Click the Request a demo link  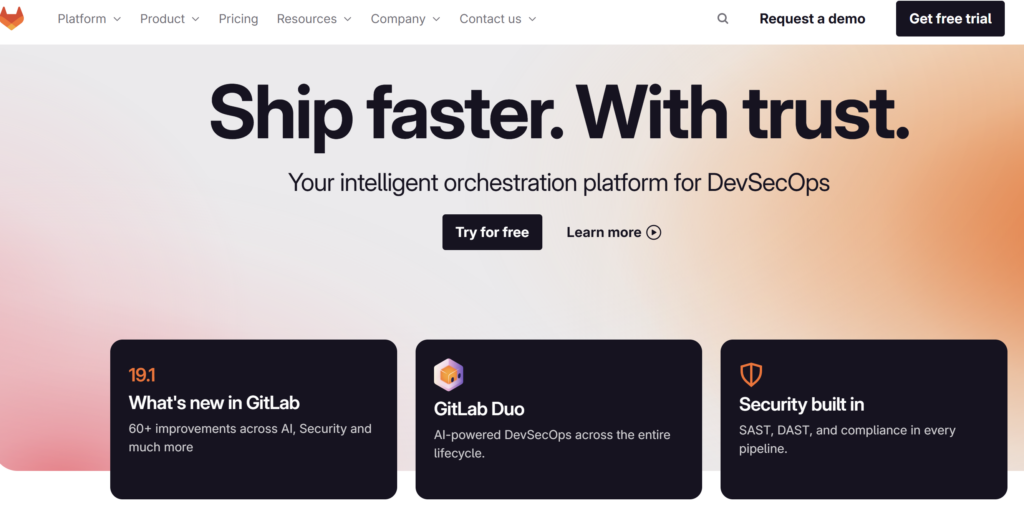[812, 19]
